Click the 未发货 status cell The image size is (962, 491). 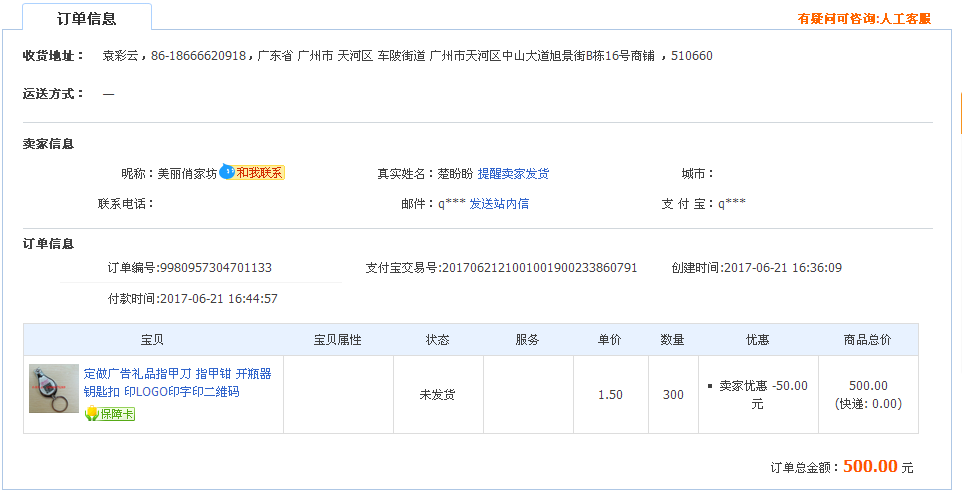pos(437,395)
